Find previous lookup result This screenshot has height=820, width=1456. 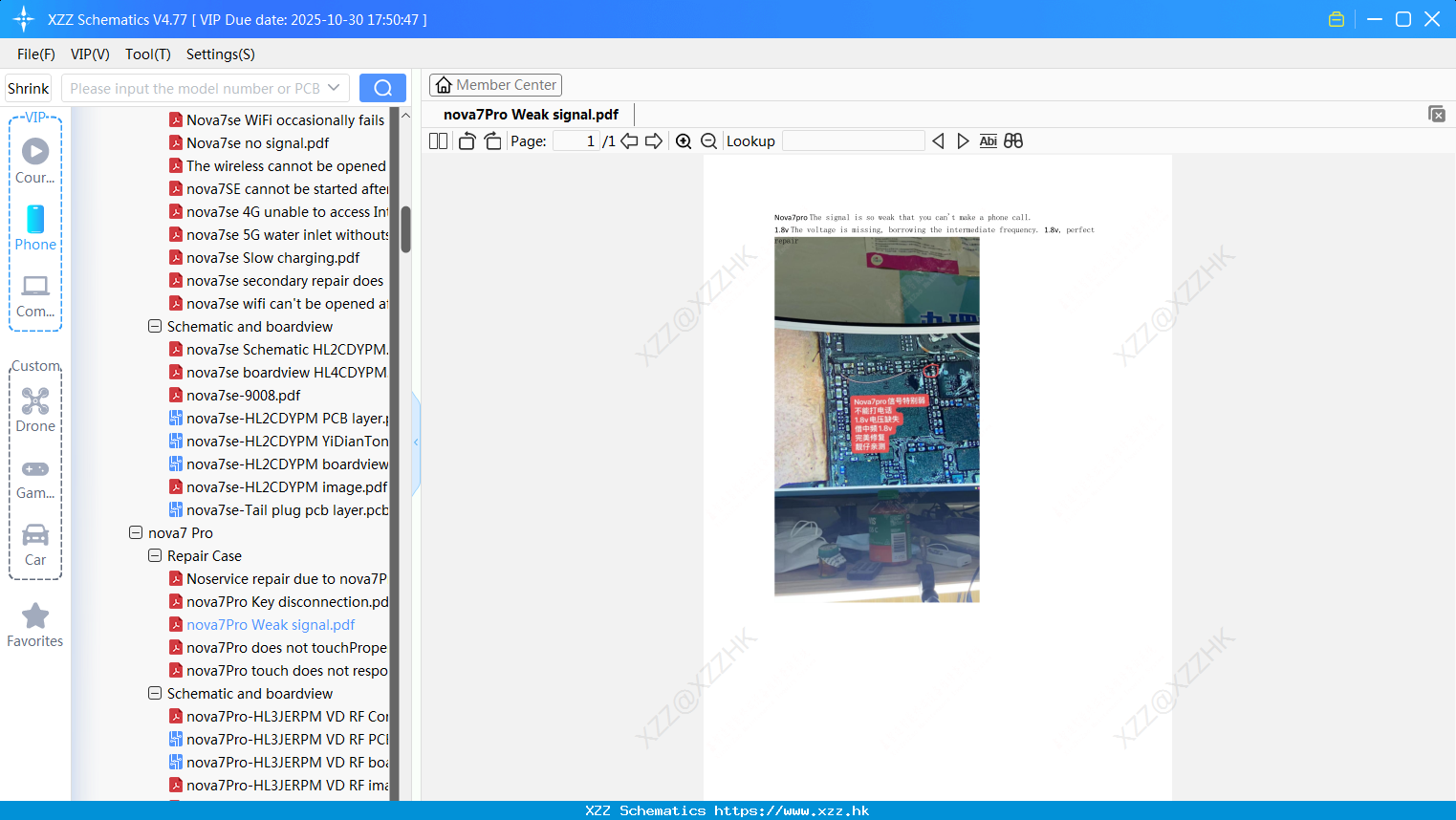point(938,140)
